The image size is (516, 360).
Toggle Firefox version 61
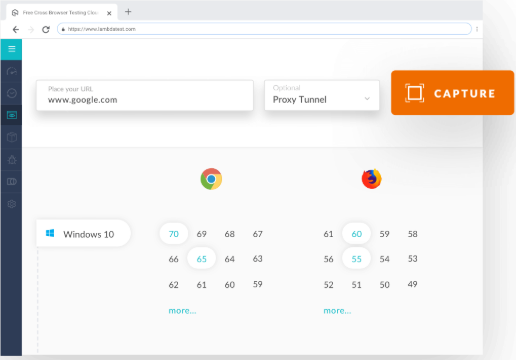[328, 234]
